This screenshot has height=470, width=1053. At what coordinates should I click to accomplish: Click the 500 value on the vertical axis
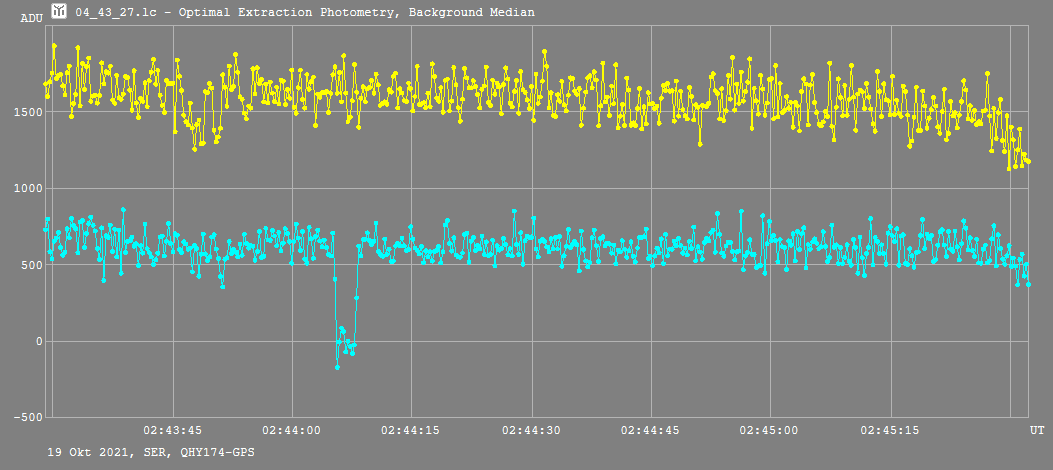pyautogui.click(x=30, y=265)
